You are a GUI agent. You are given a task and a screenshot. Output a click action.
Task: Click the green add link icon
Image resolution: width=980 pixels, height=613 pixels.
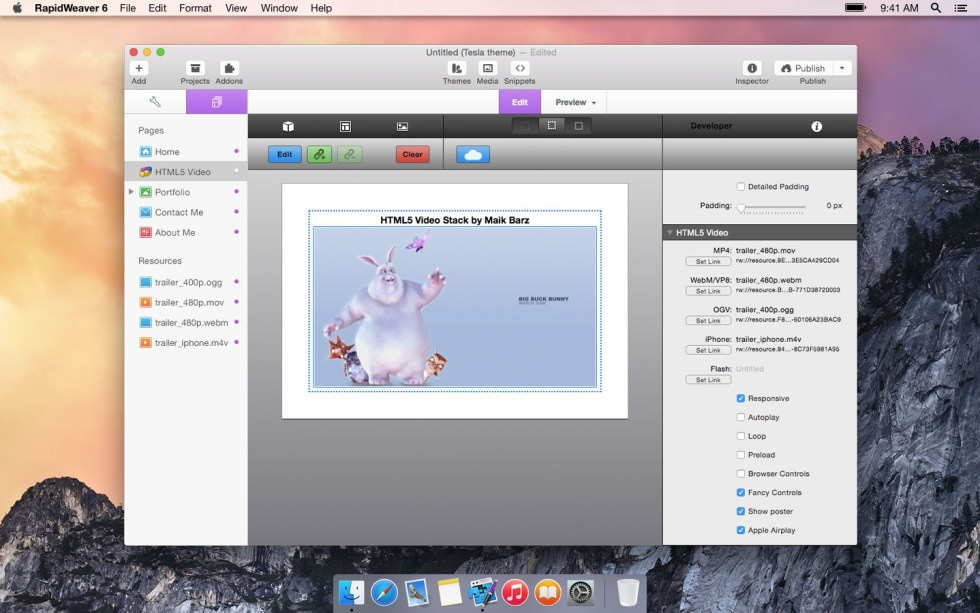(x=319, y=154)
